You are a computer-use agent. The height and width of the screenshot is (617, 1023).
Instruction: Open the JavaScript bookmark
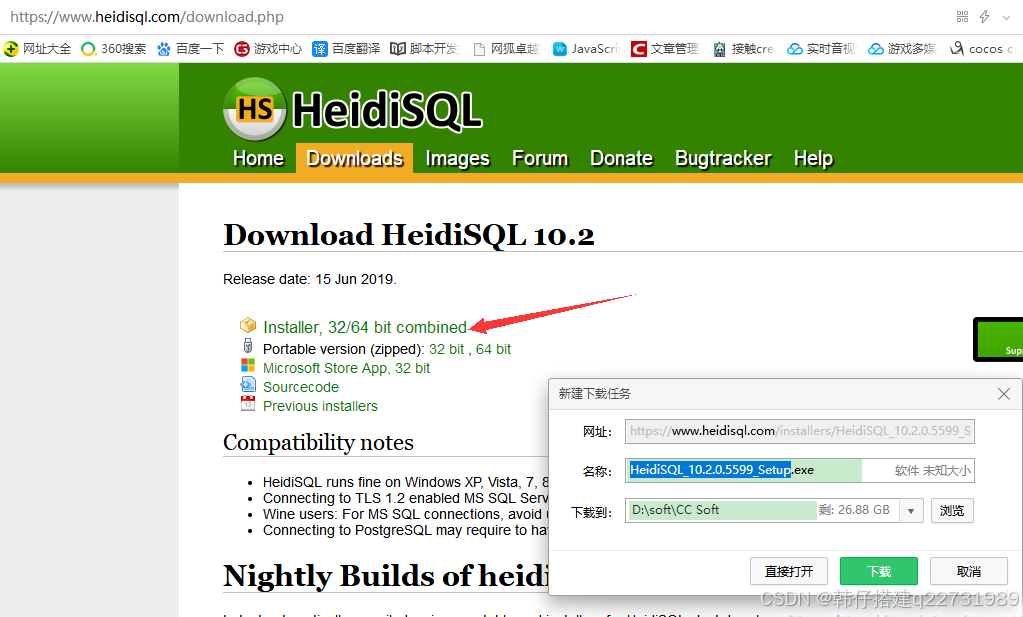[585, 49]
